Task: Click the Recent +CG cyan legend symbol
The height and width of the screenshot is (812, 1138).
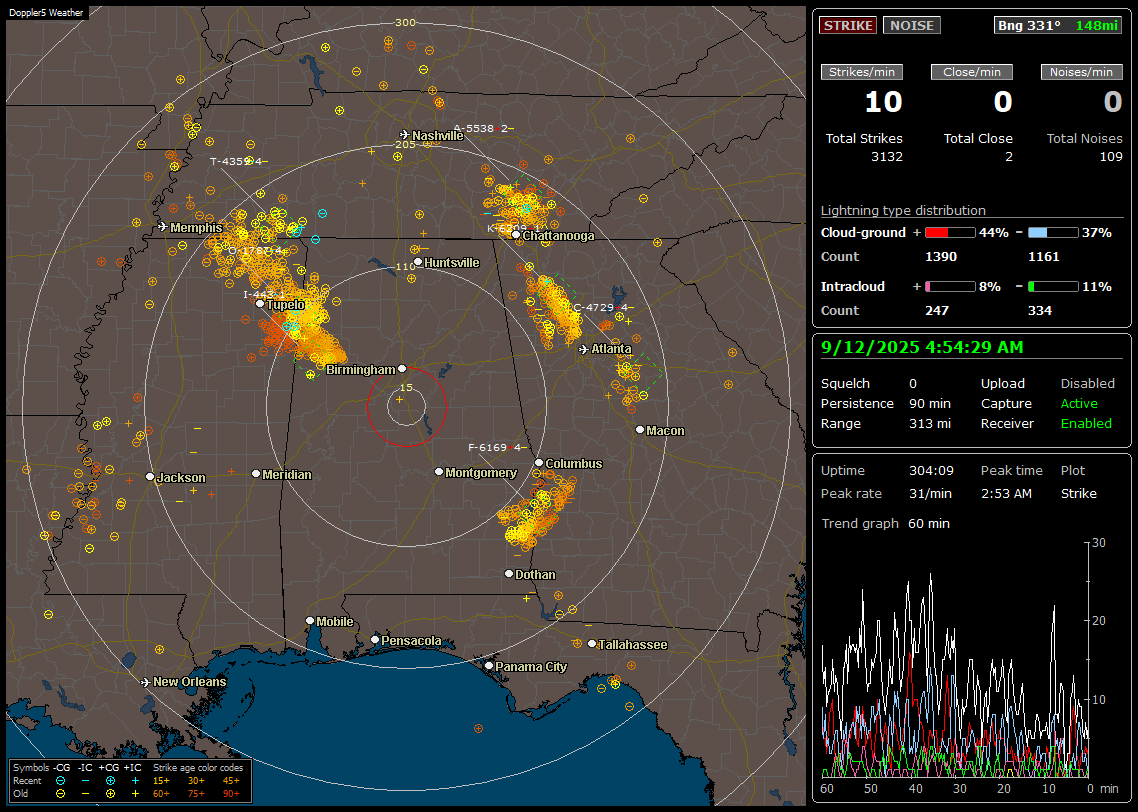Action: click(x=110, y=781)
